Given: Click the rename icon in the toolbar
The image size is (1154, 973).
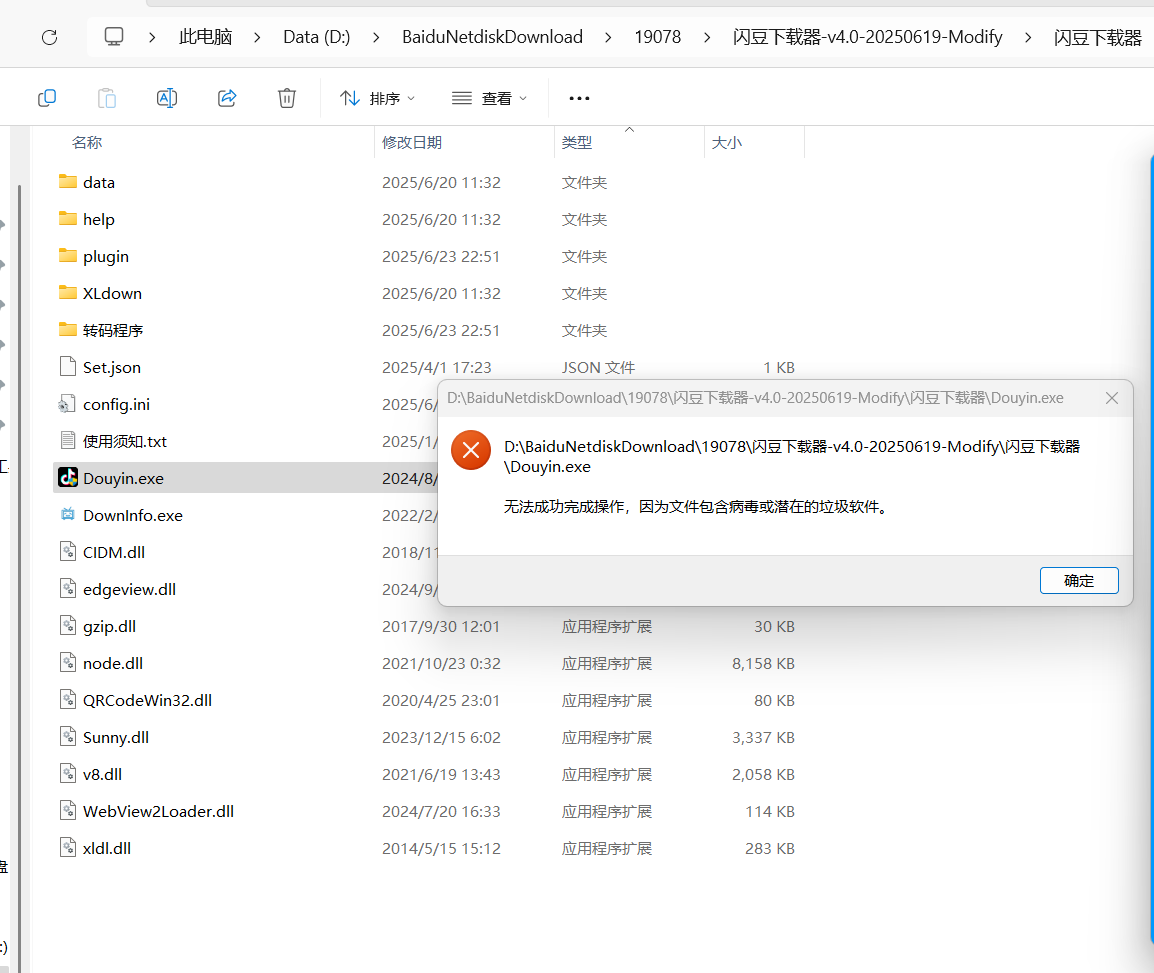Looking at the screenshot, I should pyautogui.click(x=167, y=97).
